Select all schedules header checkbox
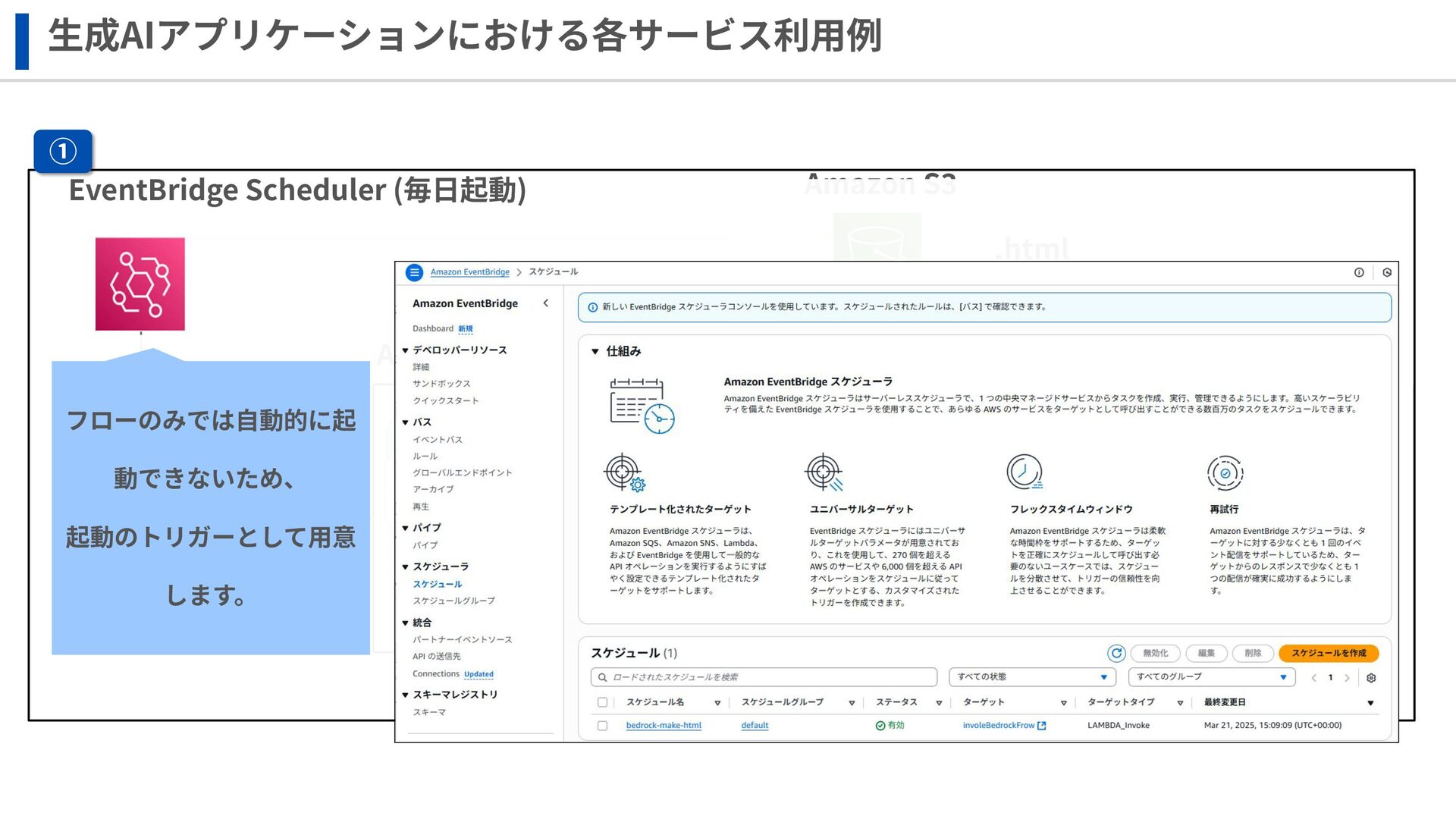Viewport: 1456px width, 819px height. (x=603, y=702)
